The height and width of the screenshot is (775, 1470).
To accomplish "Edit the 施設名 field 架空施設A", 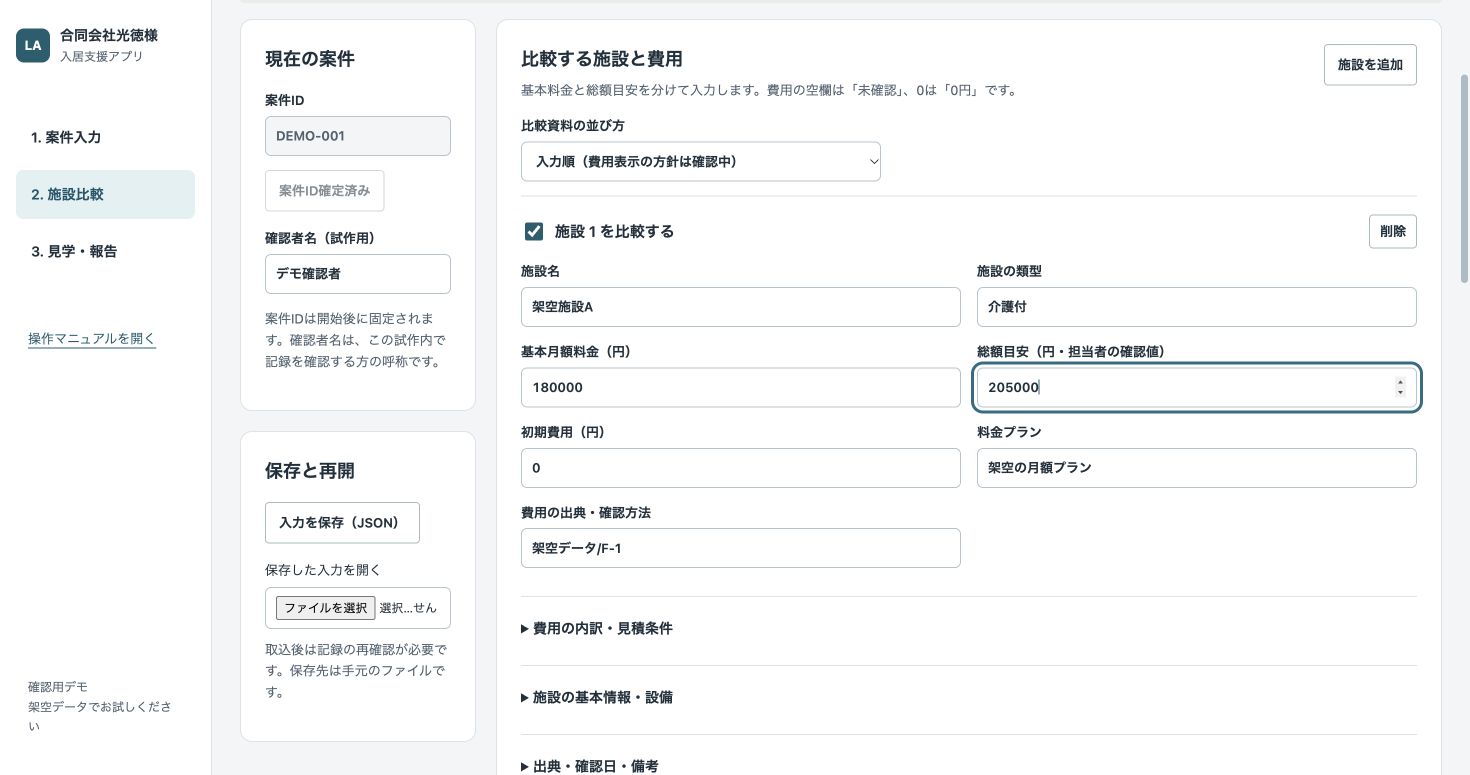I will (741, 307).
